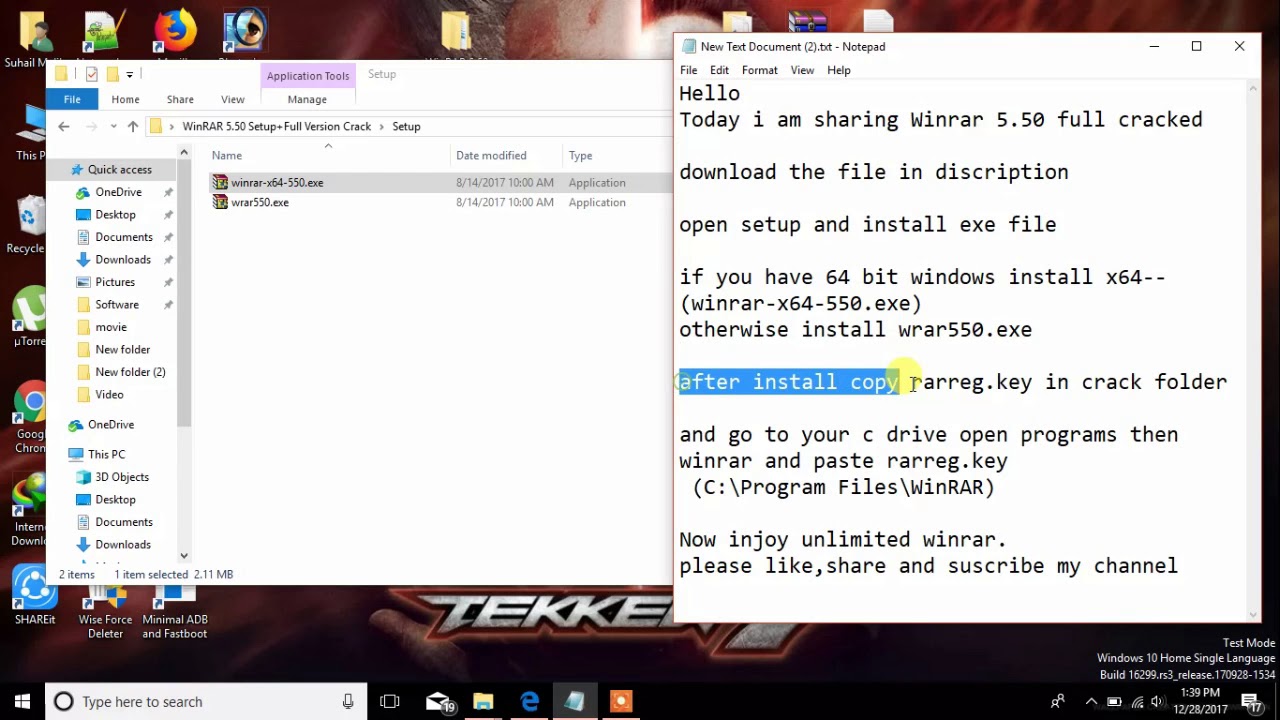Click the Explorer Back arrow

[64, 126]
